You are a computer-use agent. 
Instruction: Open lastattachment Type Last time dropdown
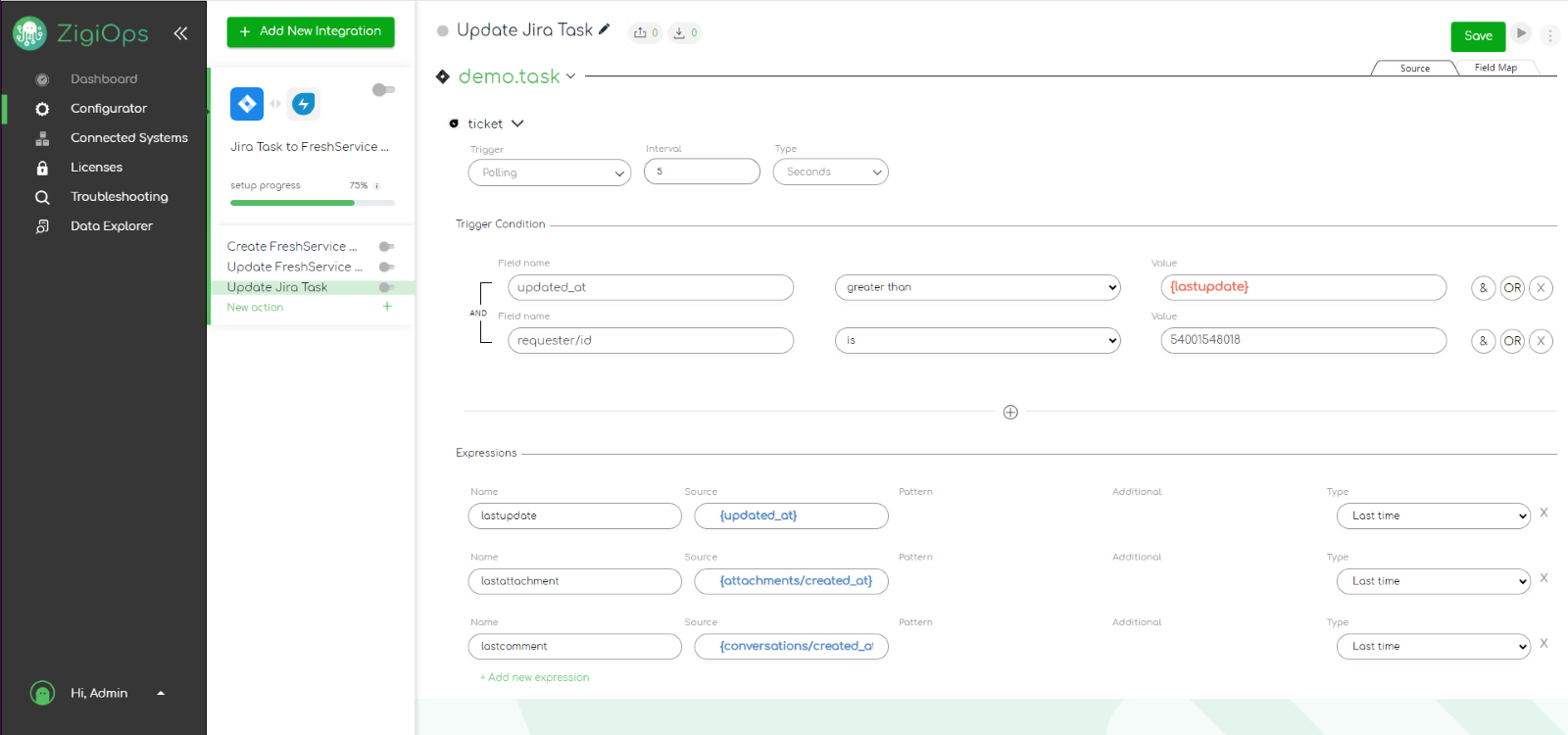click(x=1434, y=581)
